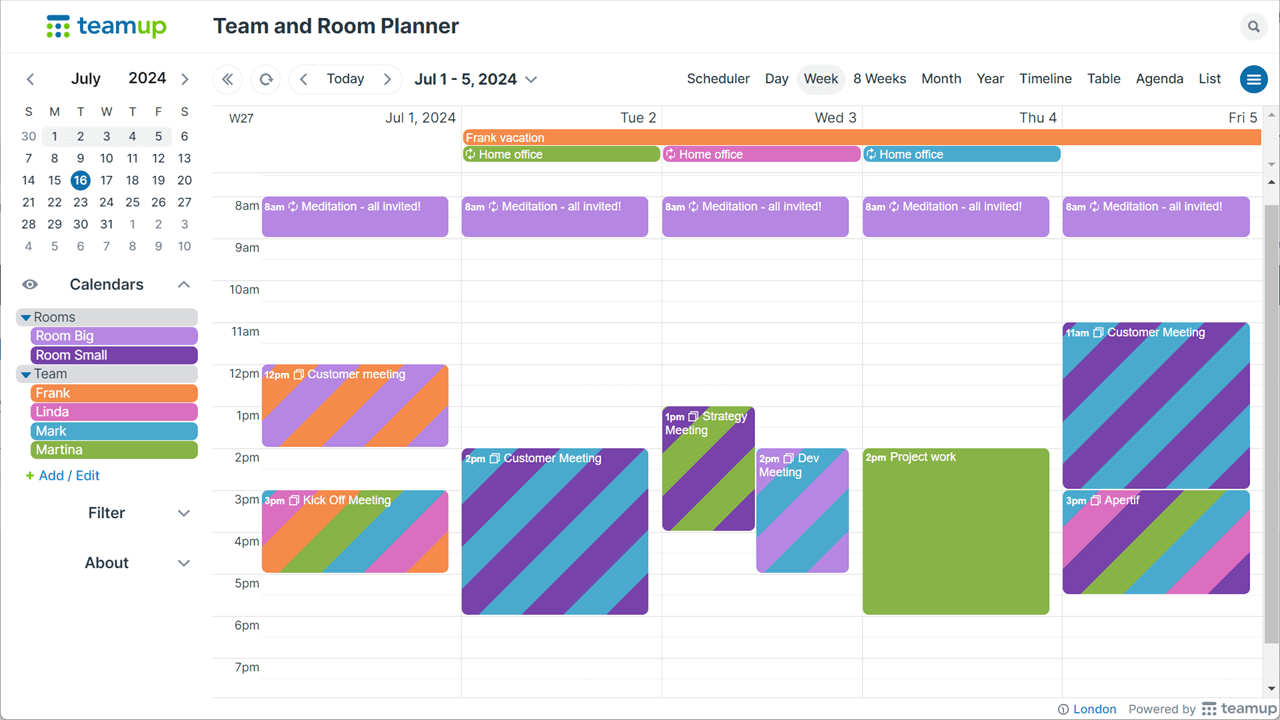Collapse the Rooms folder triangle
Image resolution: width=1280 pixels, height=720 pixels.
coord(26,317)
